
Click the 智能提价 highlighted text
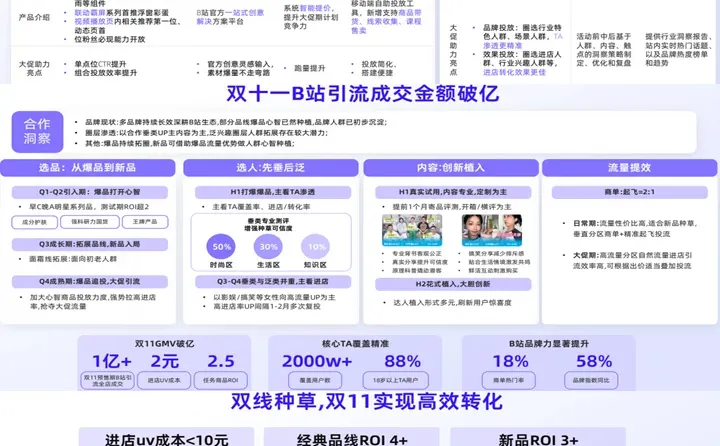click(315, 8)
